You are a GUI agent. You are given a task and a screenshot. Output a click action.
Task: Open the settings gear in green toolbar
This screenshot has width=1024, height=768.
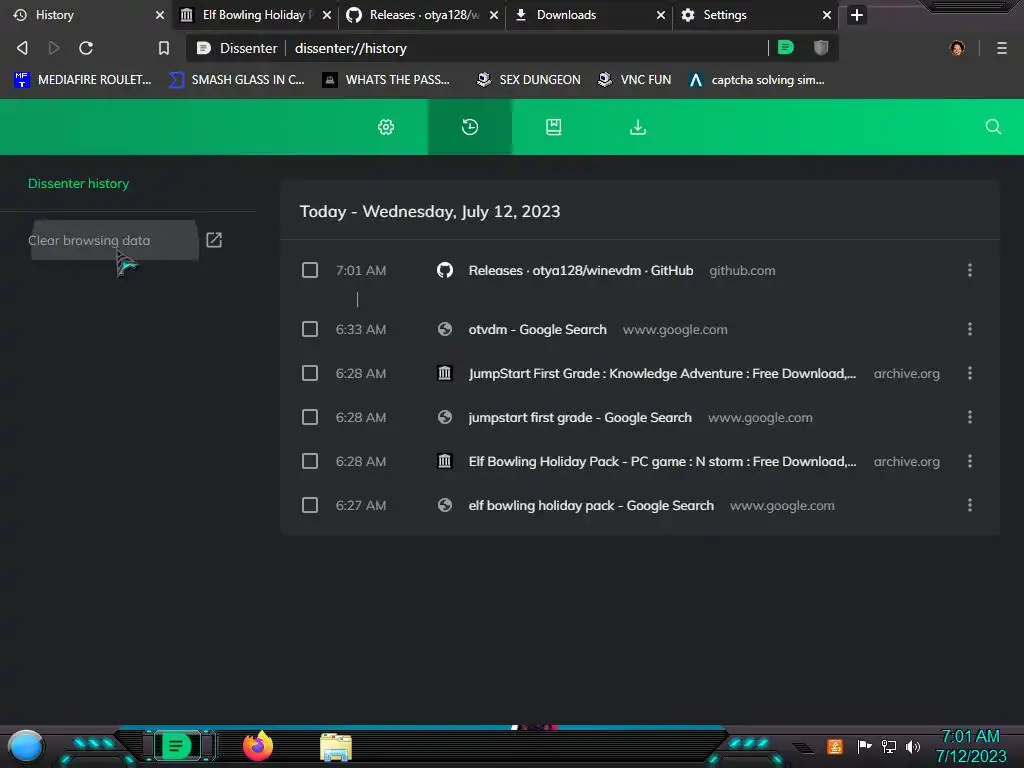(386, 127)
